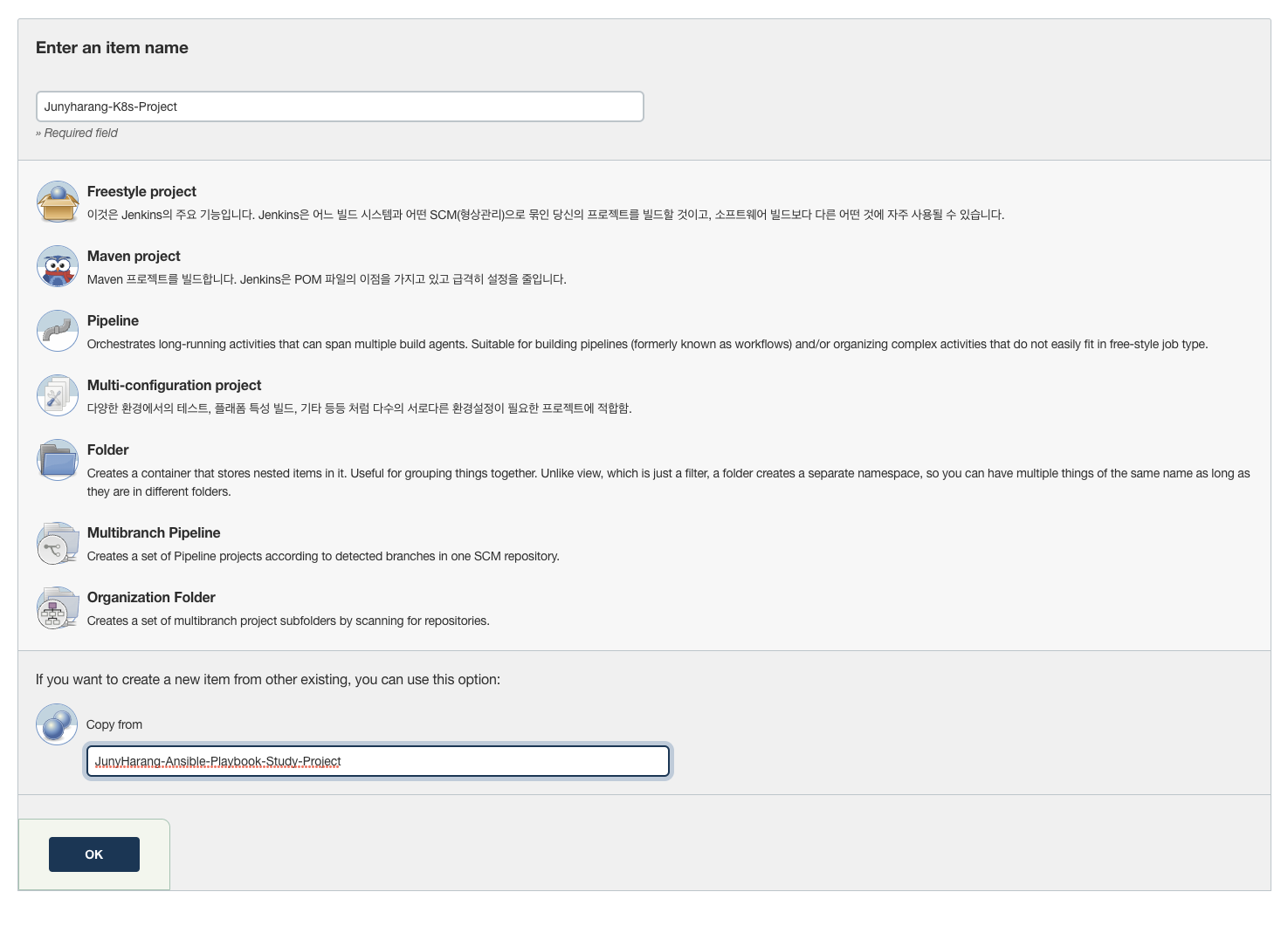
Task: Click the Maven project POM description
Action: pos(327,279)
